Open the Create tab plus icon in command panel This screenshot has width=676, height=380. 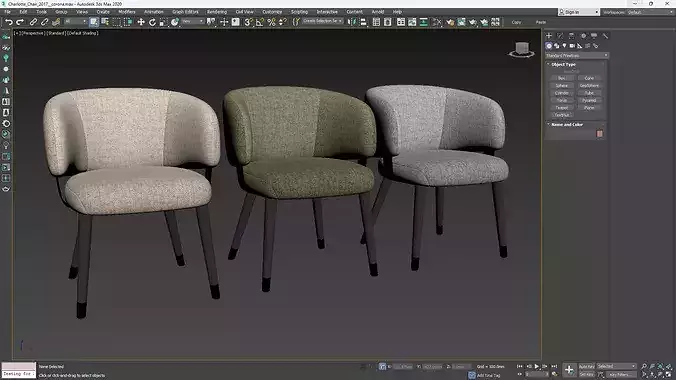click(549, 36)
